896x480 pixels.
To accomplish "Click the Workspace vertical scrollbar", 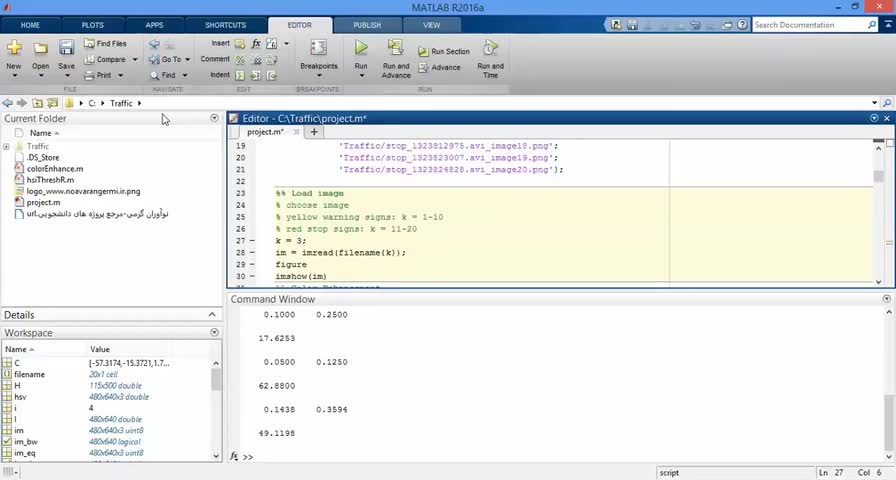I will [x=216, y=409].
